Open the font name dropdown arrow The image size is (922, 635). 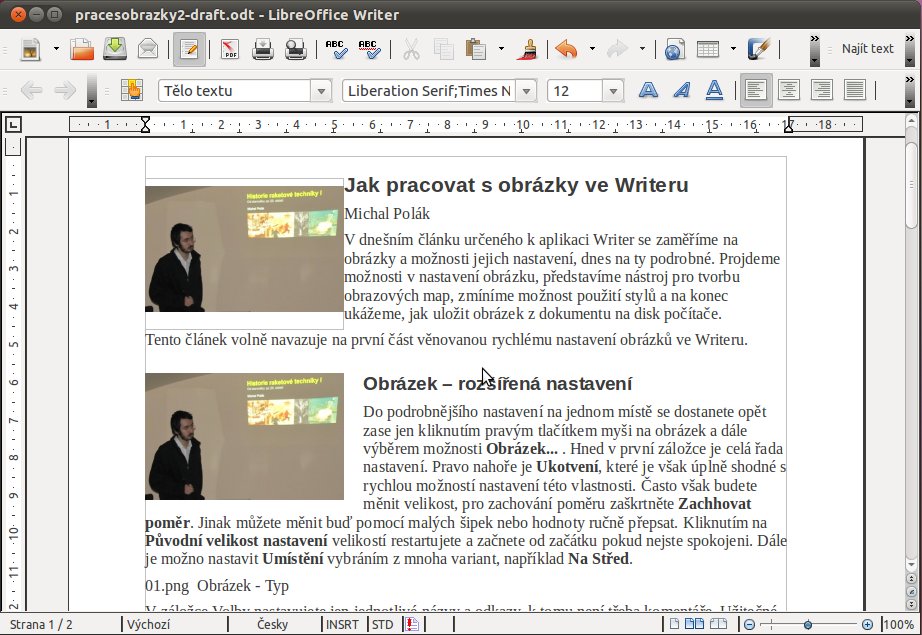(526, 91)
